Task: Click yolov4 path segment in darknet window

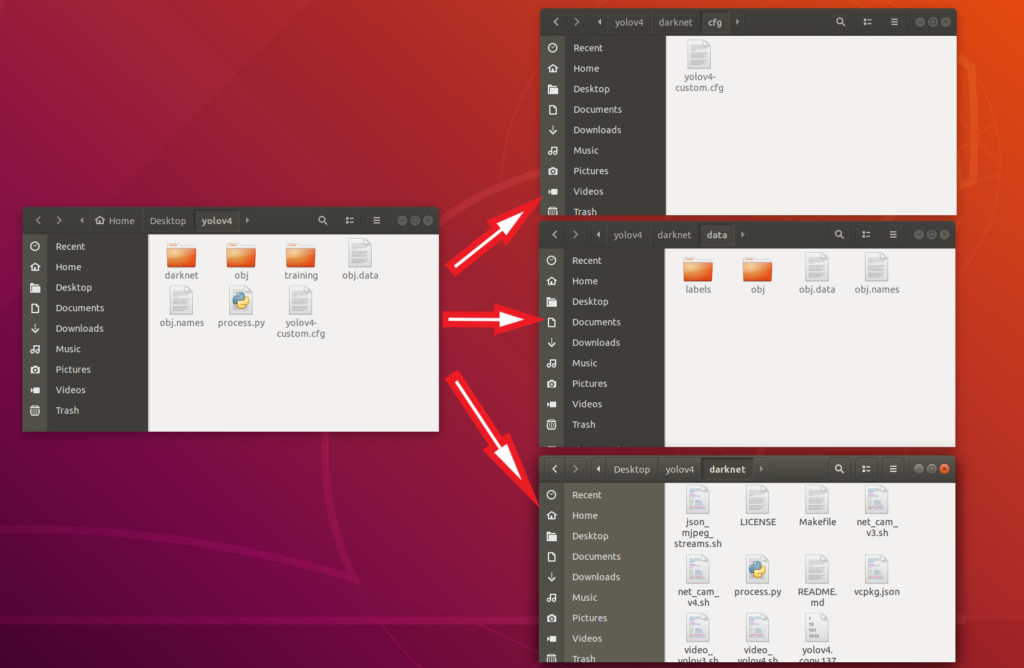Action: tap(679, 469)
